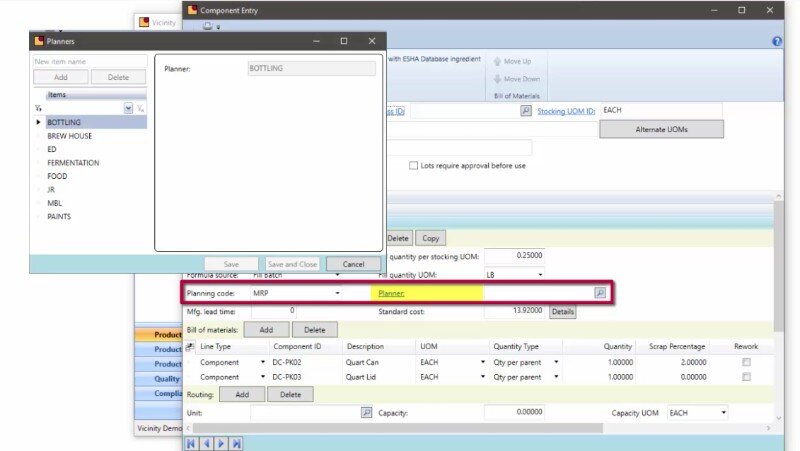Toggle Rework checkbox for Quart Lid row
The width and height of the screenshot is (800, 451).
coord(746,377)
